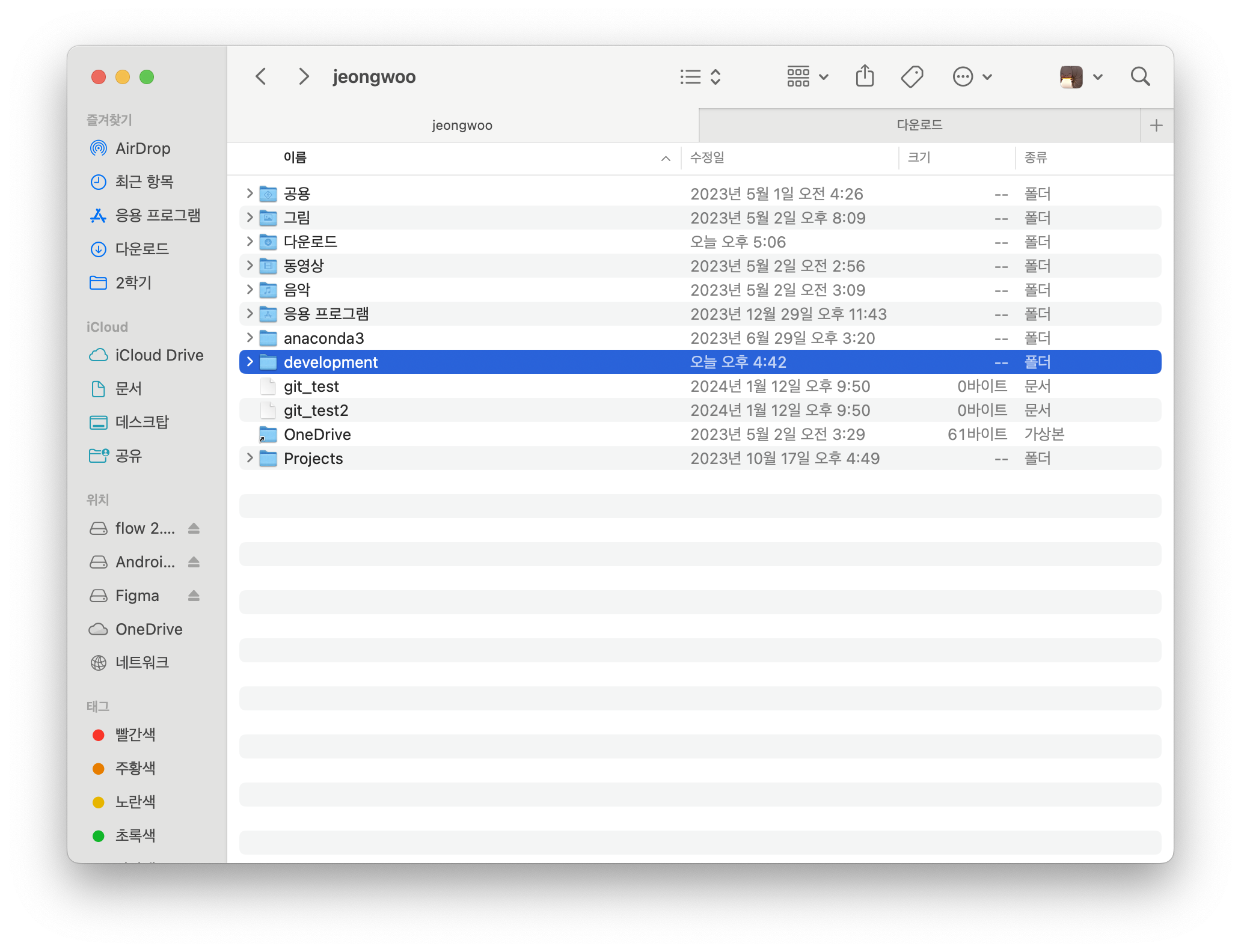Click the Share toolbar icon
The height and width of the screenshot is (952, 1241).
tap(865, 76)
